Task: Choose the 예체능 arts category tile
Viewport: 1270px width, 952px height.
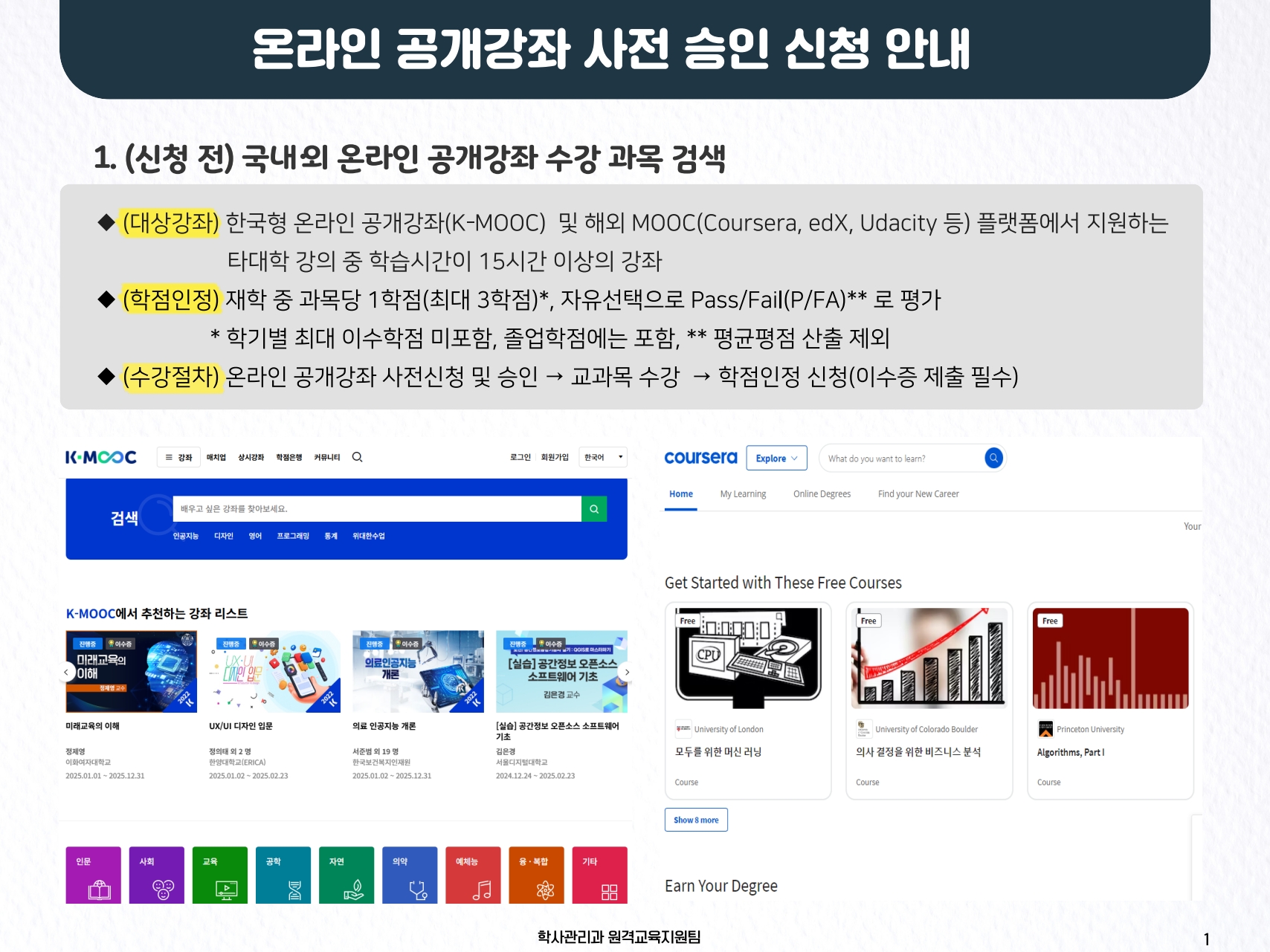Action: (x=473, y=875)
